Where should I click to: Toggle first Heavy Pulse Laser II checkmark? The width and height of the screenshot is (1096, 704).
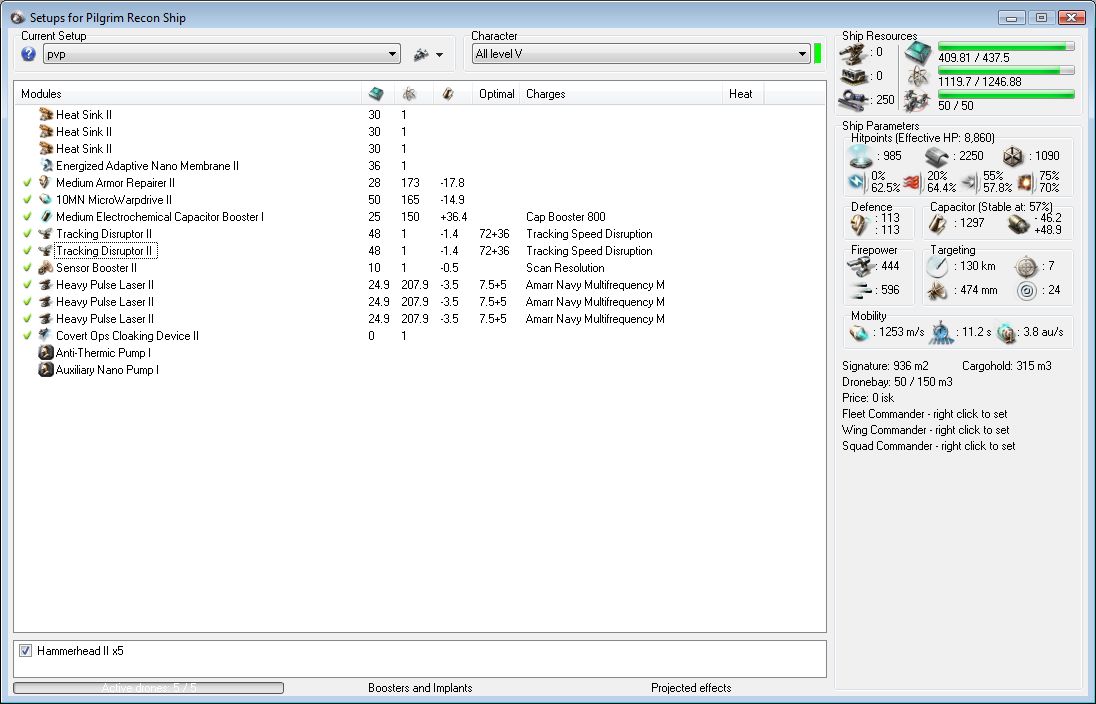tap(27, 285)
